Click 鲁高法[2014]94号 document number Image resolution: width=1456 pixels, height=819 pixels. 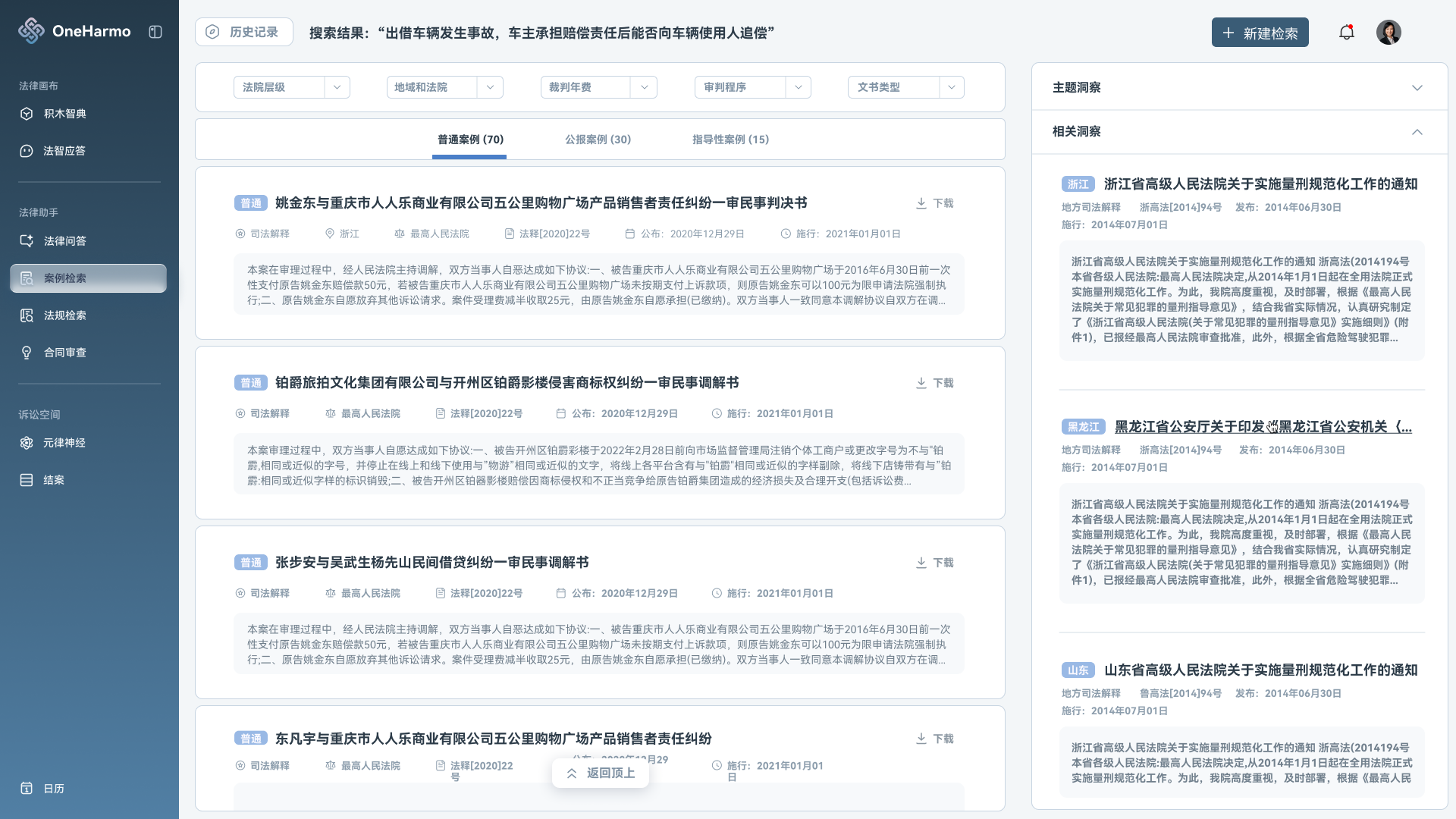coord(1181,694)
